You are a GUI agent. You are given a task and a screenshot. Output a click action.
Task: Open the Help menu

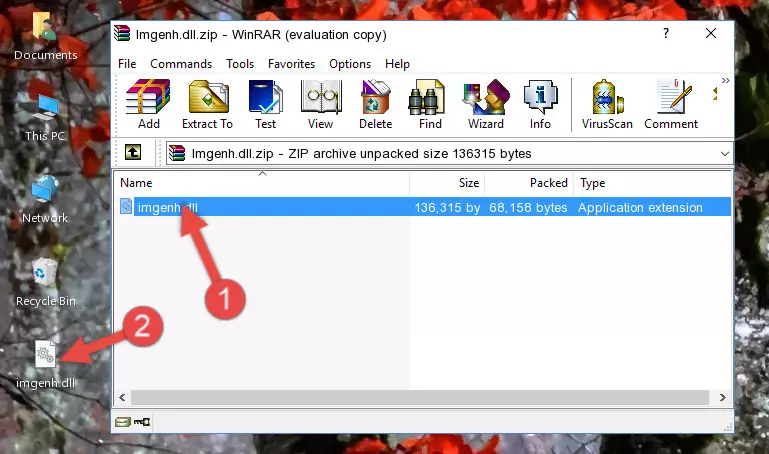[x=397, y=64]
